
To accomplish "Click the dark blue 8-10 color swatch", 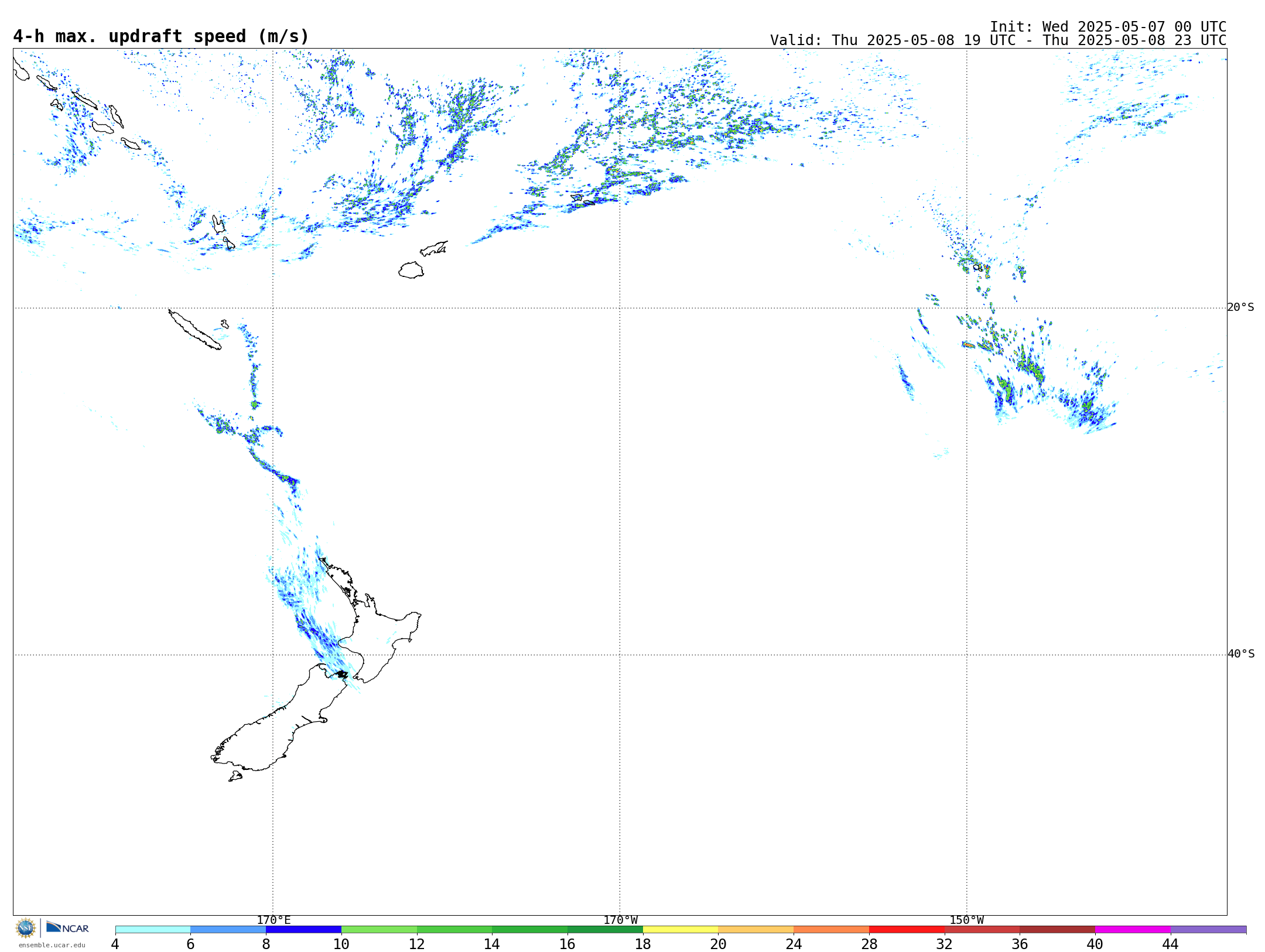I will point(303,930).
